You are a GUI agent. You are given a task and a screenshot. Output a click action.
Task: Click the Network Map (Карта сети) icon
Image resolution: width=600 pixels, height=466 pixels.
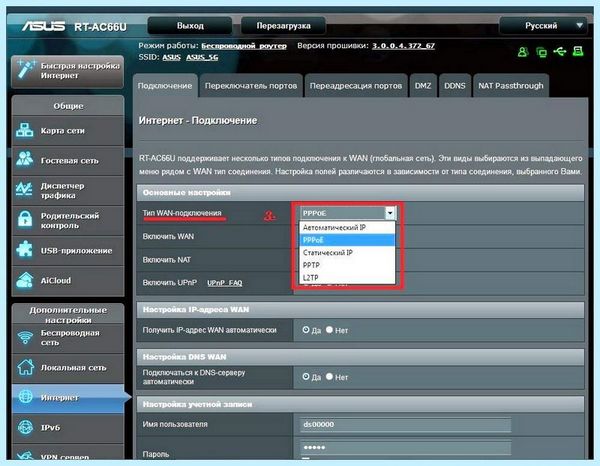24,130
